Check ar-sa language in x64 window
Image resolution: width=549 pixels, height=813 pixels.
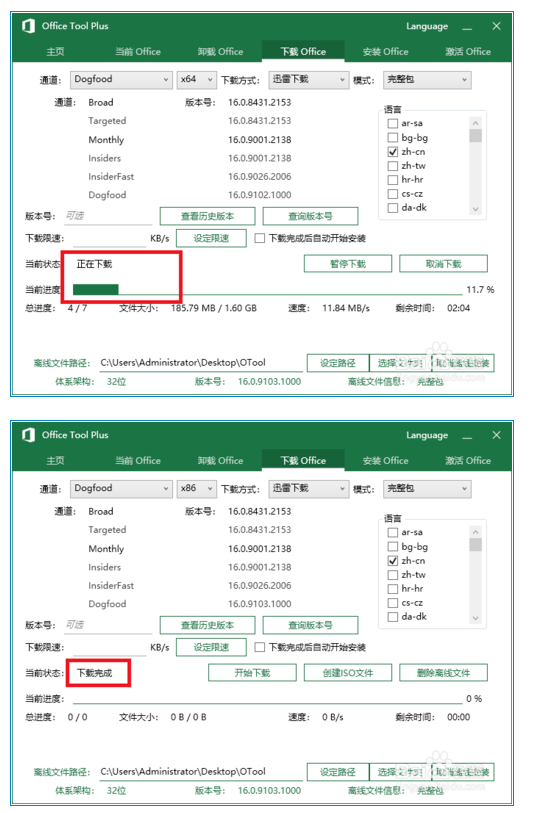tap(393, 123)
